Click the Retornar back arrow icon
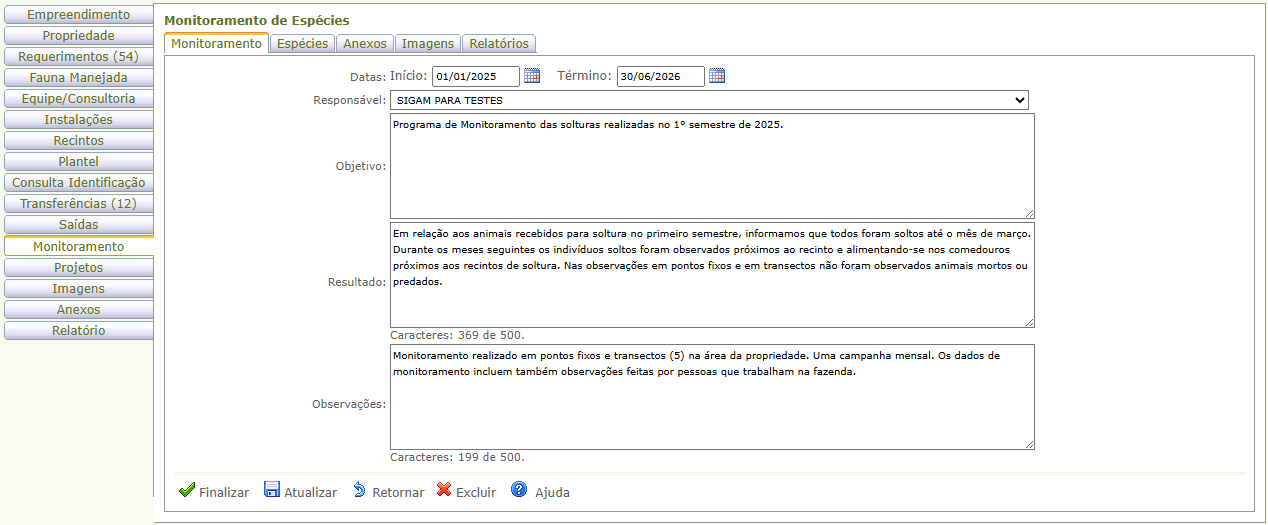 (x=359, y=490)
